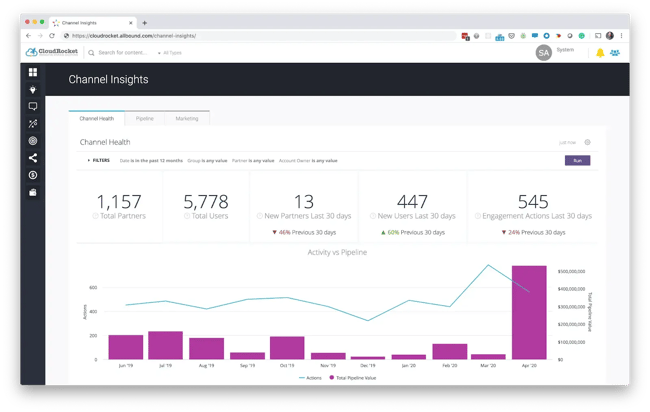Click the share icon in sidebar
The width and height of the screenshot is (650, 412).
point(33,158)
